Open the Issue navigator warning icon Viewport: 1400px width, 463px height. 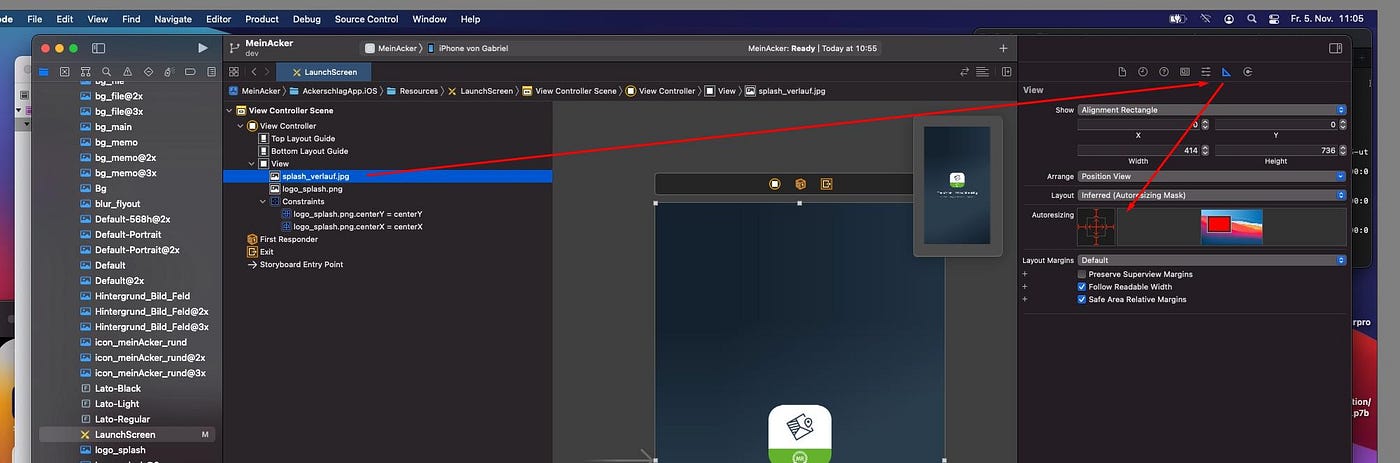pyautogui.click(x=128, y=72)
